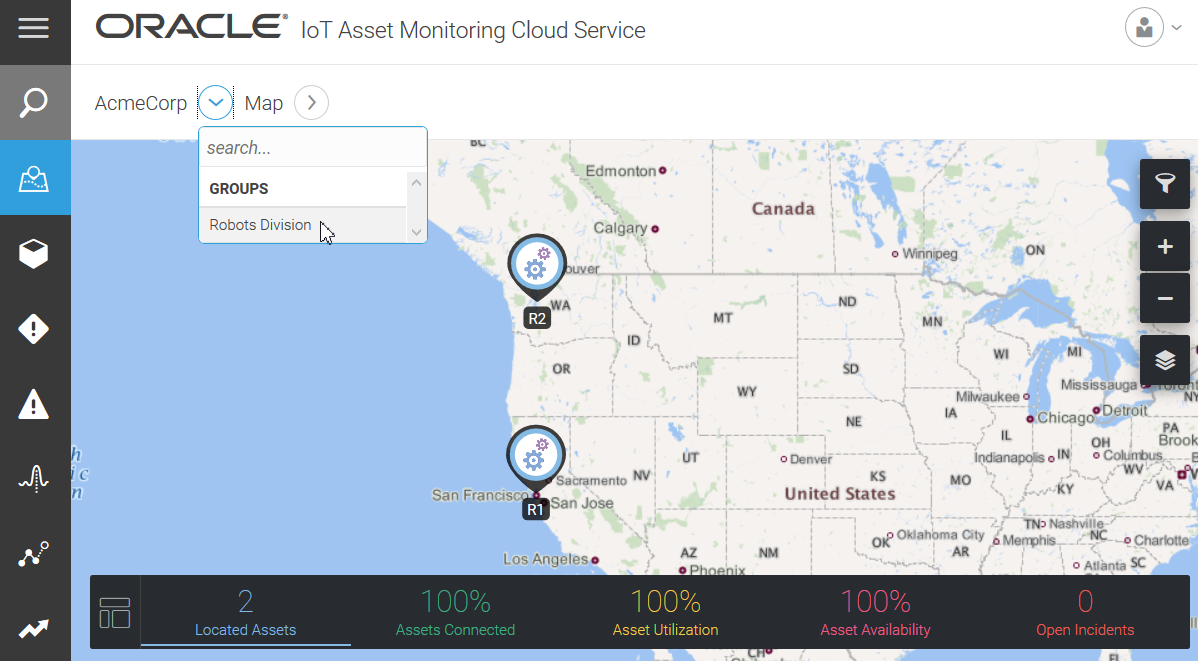Image resolution: width=1198 pixels, height=661 pixels.
Task: Open the map filter funnel button
Action: tap(1164, 183)
